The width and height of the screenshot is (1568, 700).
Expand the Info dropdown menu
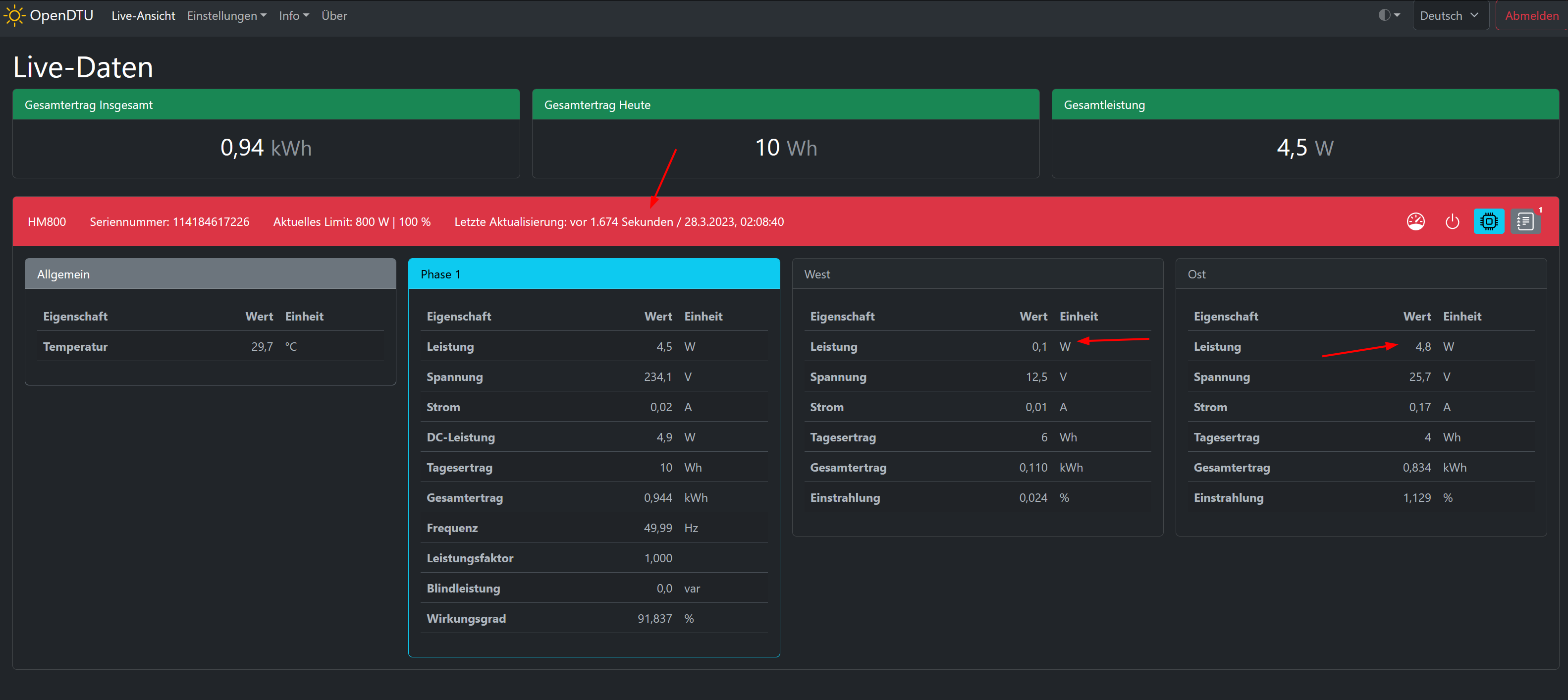click(293, 16)
